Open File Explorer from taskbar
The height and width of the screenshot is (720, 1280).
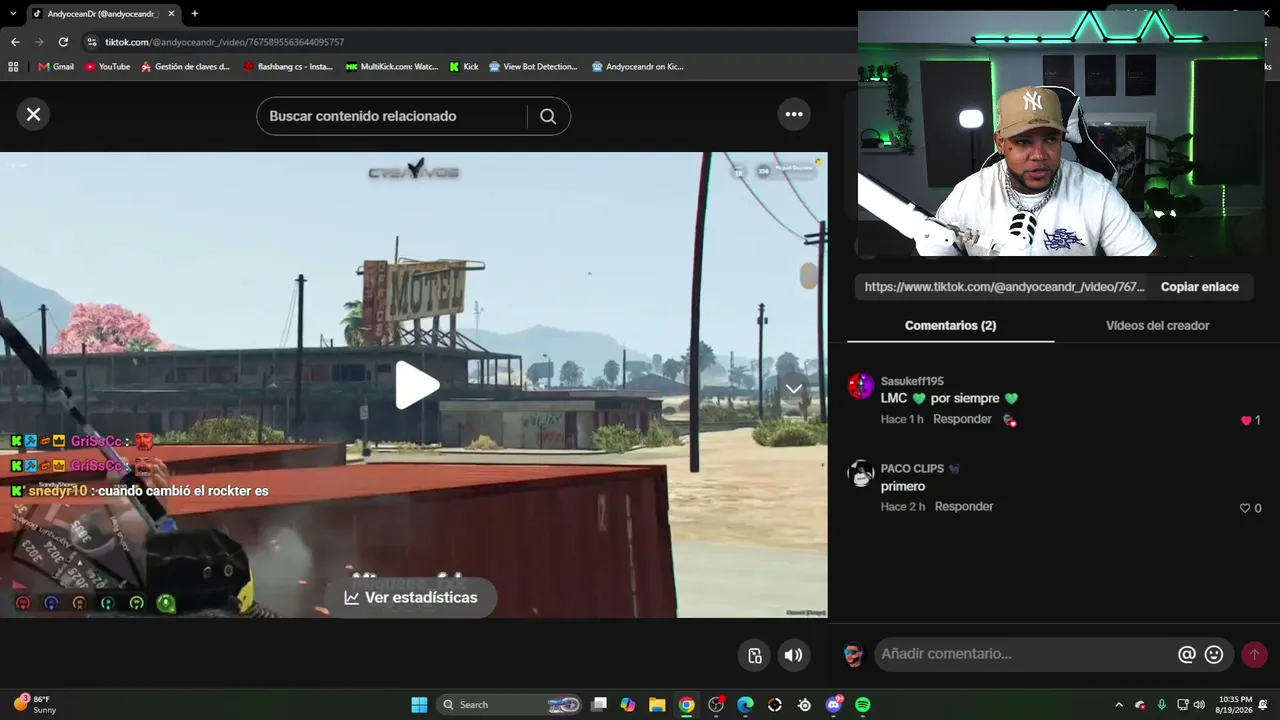(x=657, y=705)
